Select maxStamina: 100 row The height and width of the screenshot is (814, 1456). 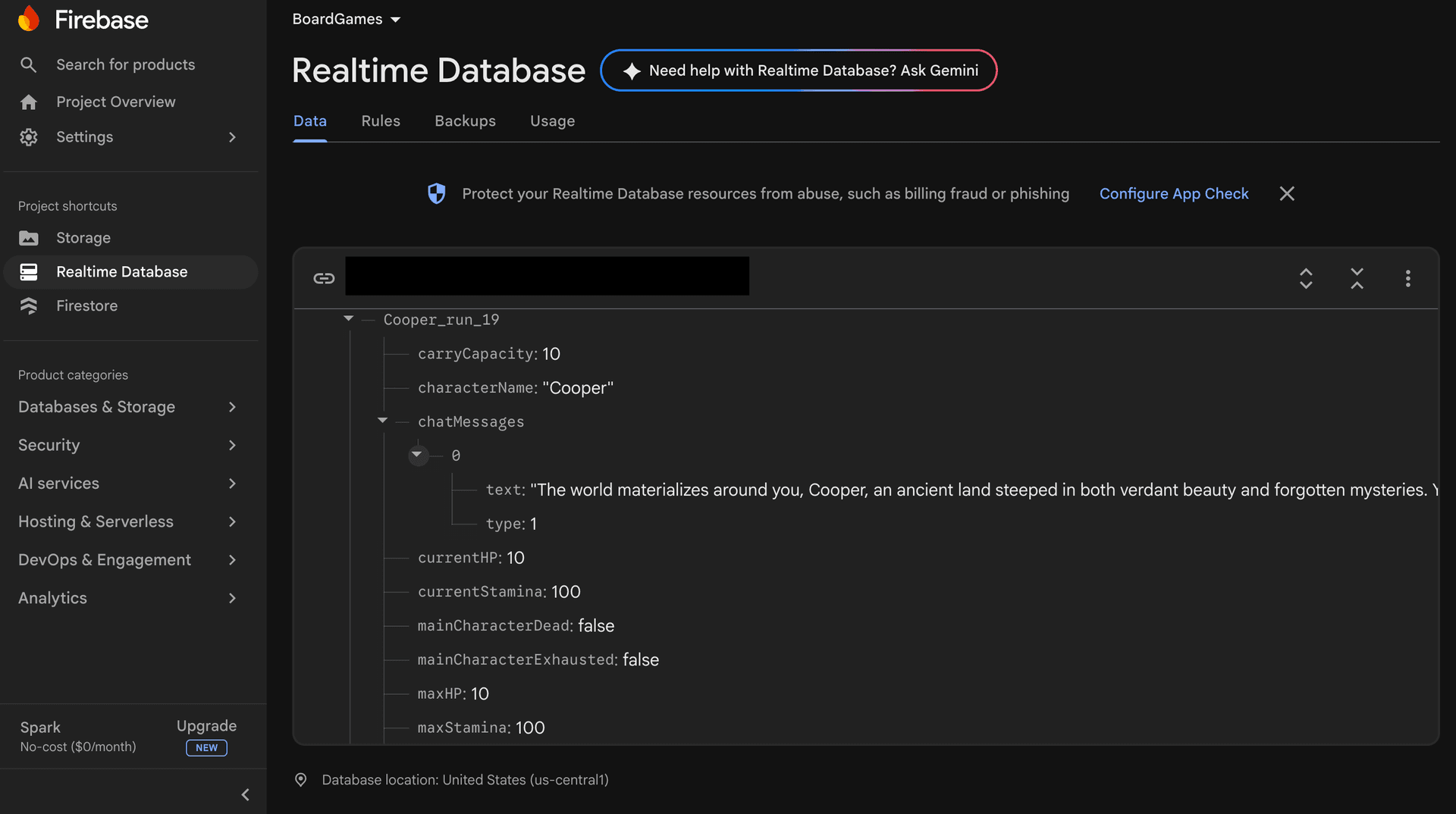point(482,728)
